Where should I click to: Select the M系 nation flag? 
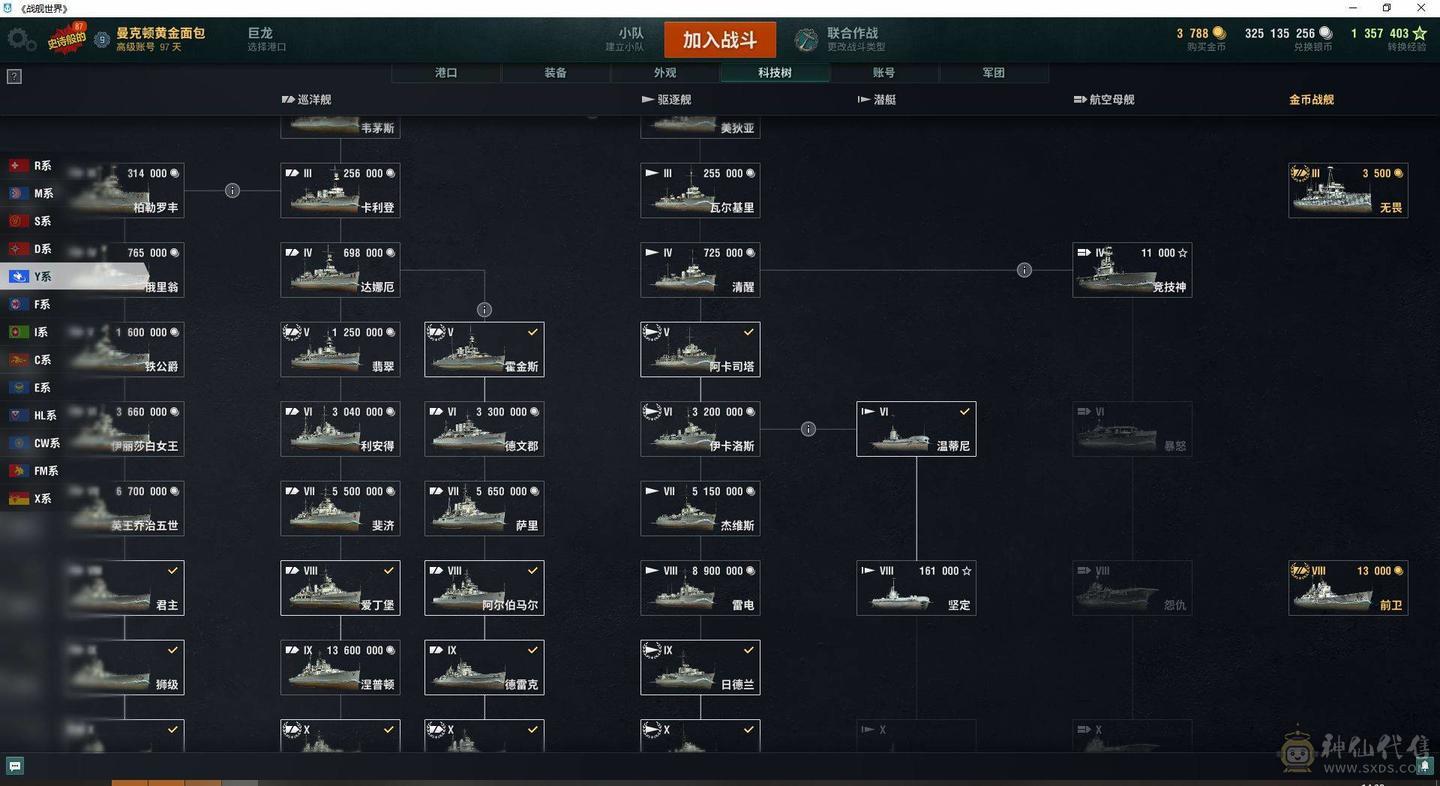pyautogui.click(x=18, y=193)
